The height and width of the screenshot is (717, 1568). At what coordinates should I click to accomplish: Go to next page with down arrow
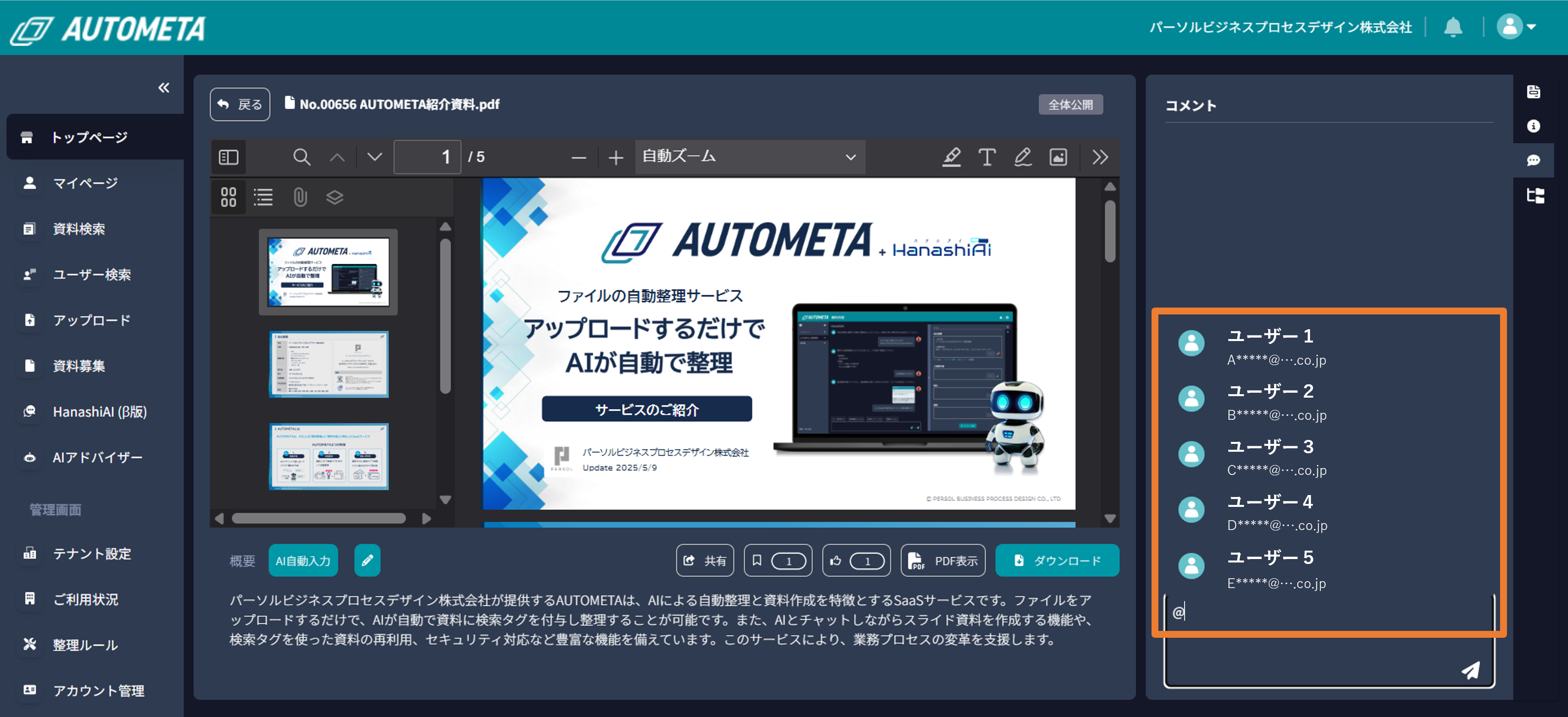point(374,157)
